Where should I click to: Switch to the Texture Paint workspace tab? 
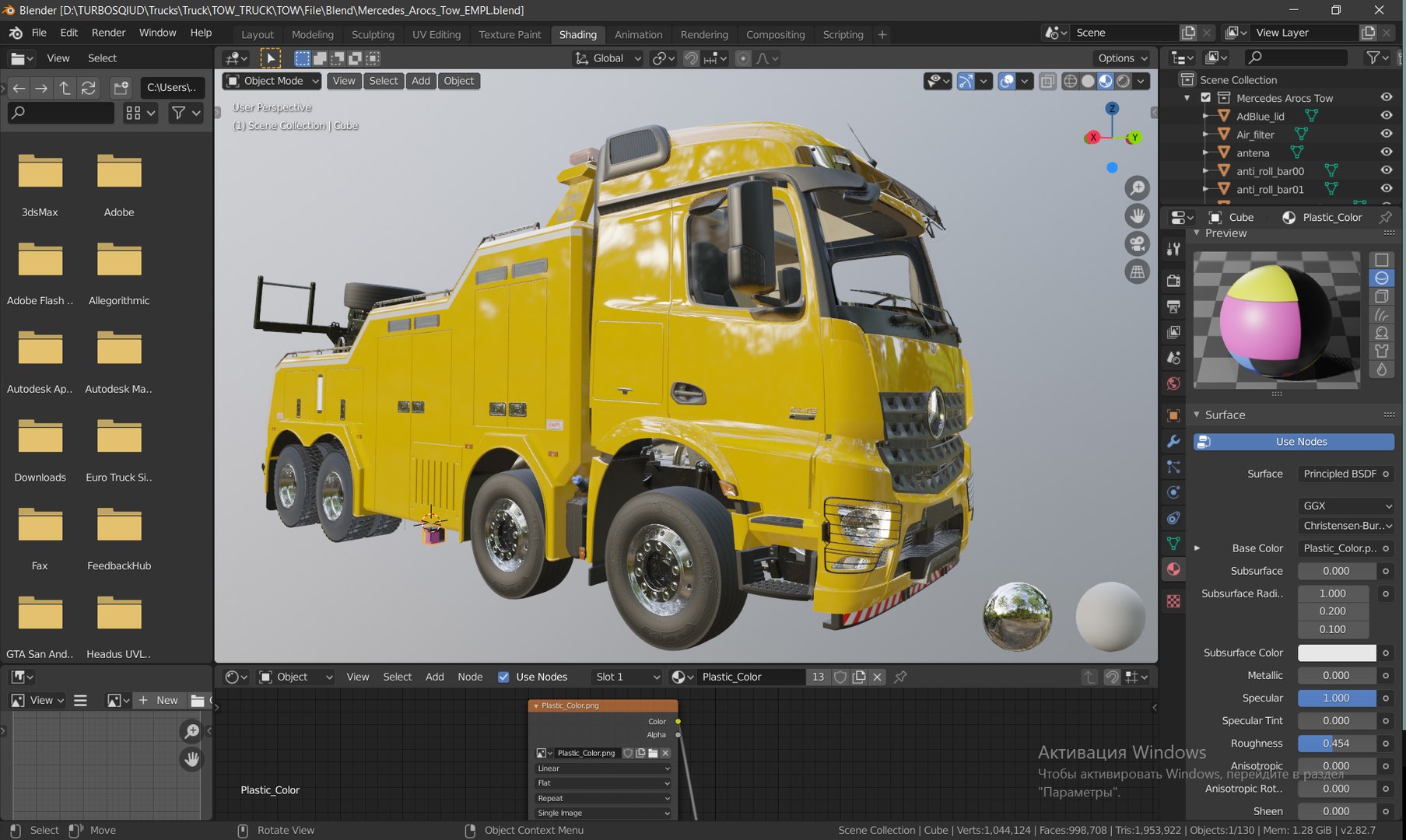click(510, 35)
